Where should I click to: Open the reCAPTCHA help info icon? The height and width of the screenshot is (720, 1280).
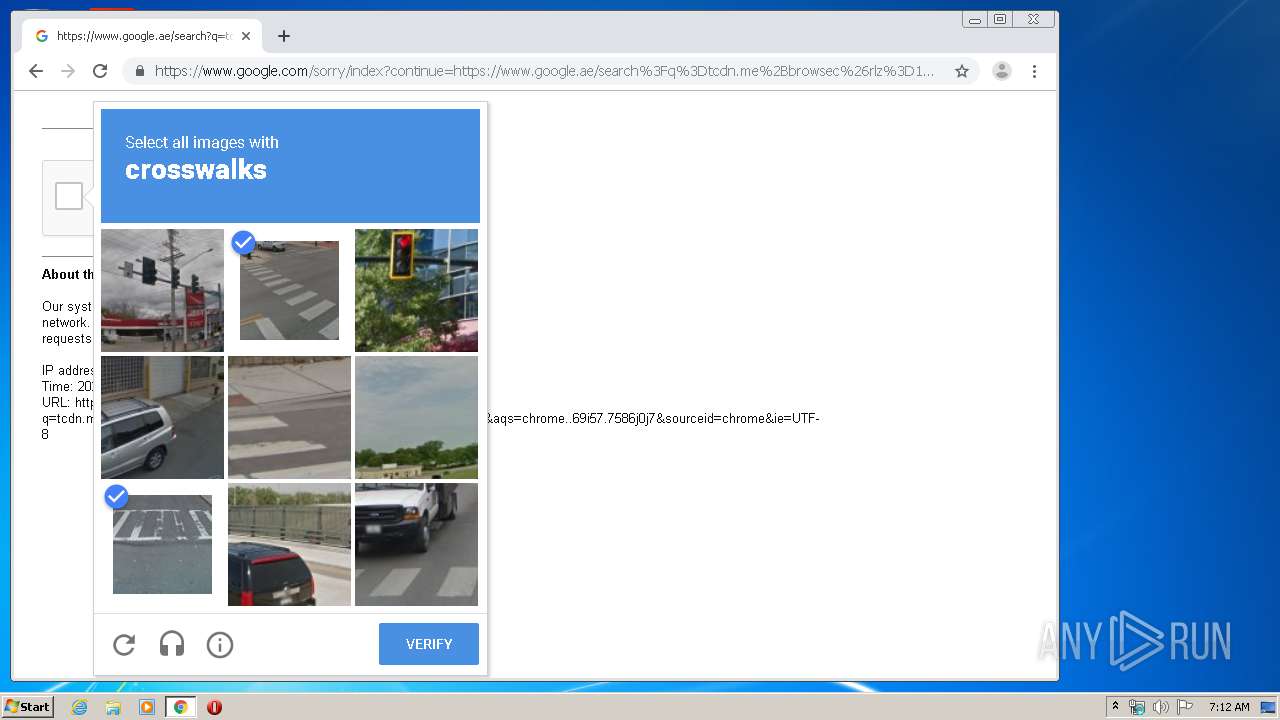point(220,645)
